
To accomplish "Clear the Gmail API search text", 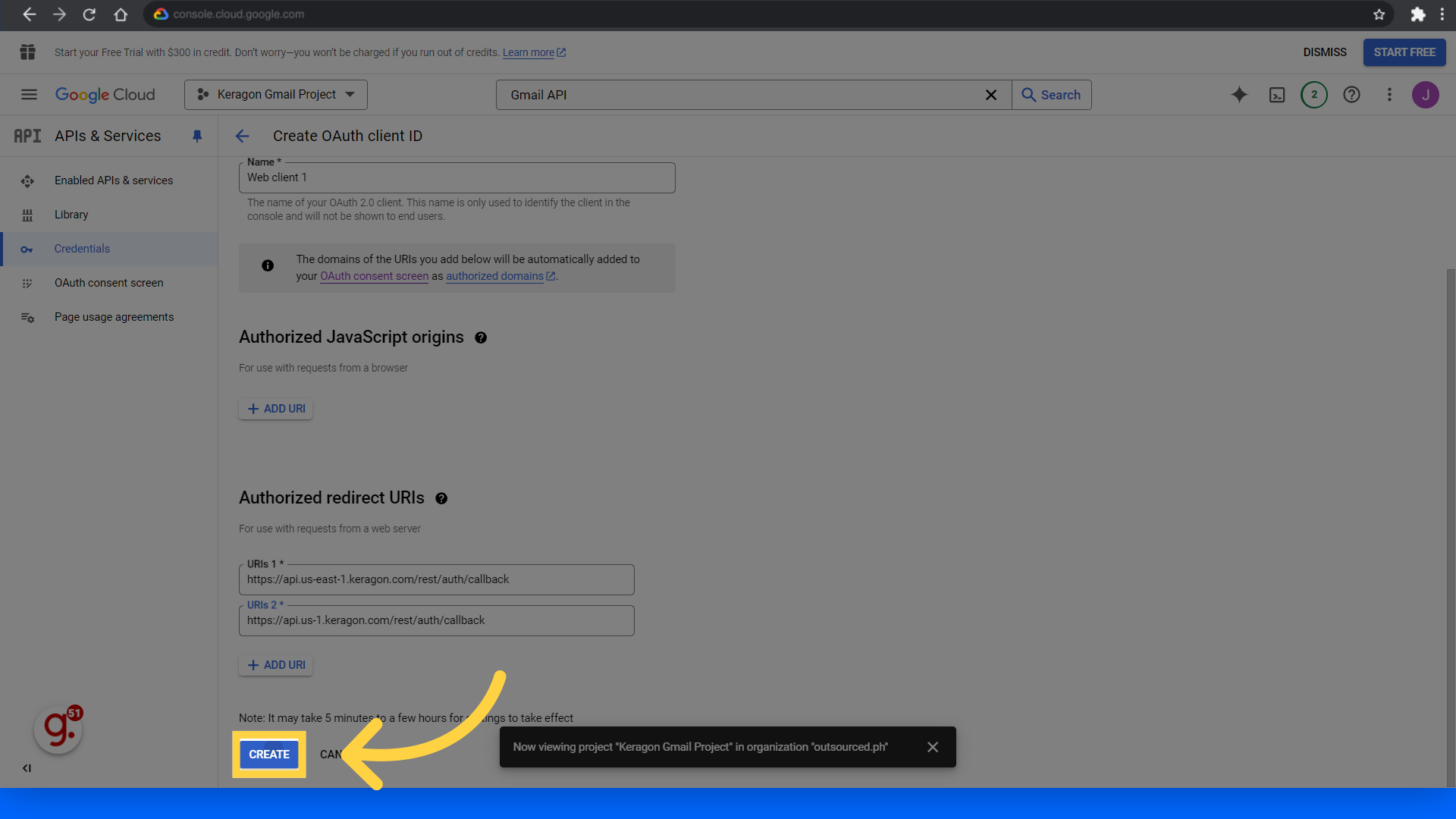I will click(x=991, y=95).
